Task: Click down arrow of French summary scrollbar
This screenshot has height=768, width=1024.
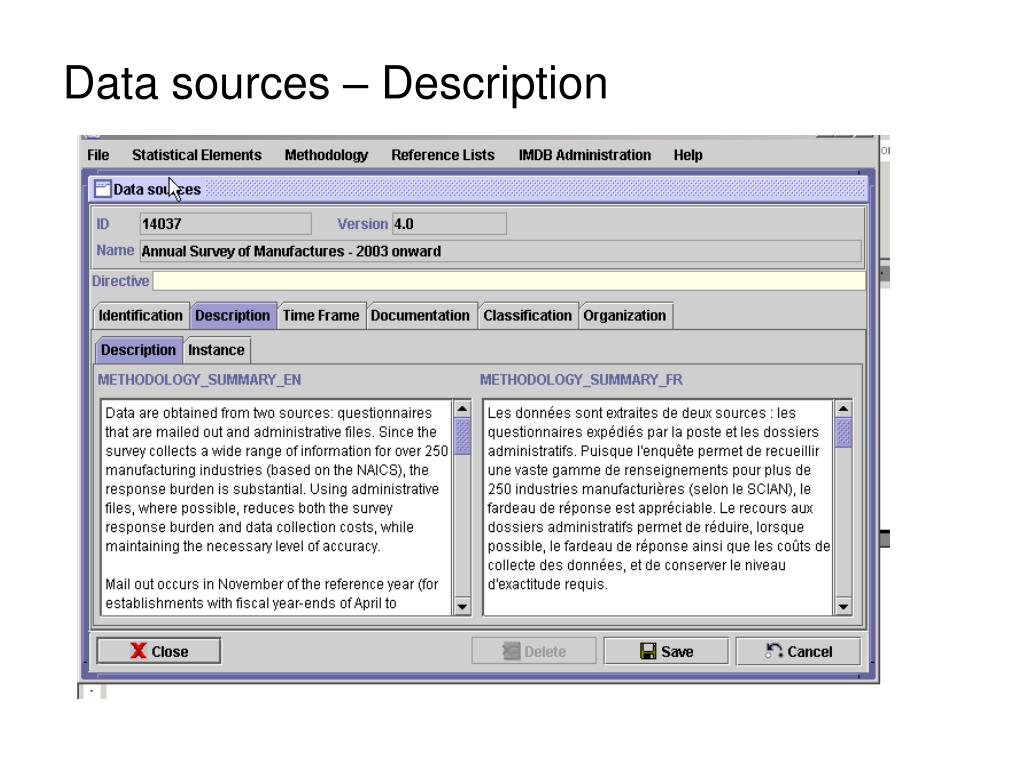Action: point(843,606)
